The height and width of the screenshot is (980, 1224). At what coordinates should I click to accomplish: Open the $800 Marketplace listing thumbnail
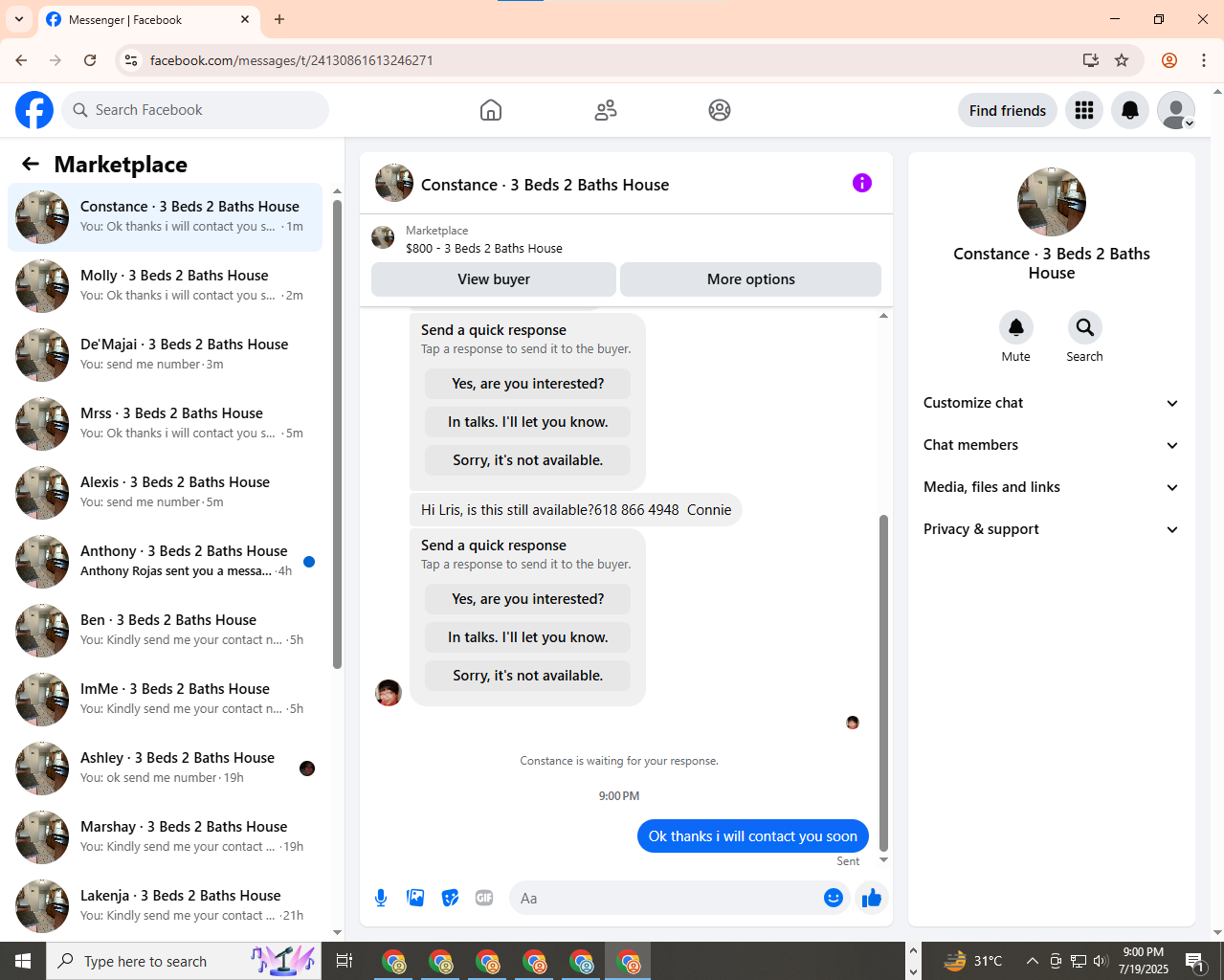coord(383,237)
